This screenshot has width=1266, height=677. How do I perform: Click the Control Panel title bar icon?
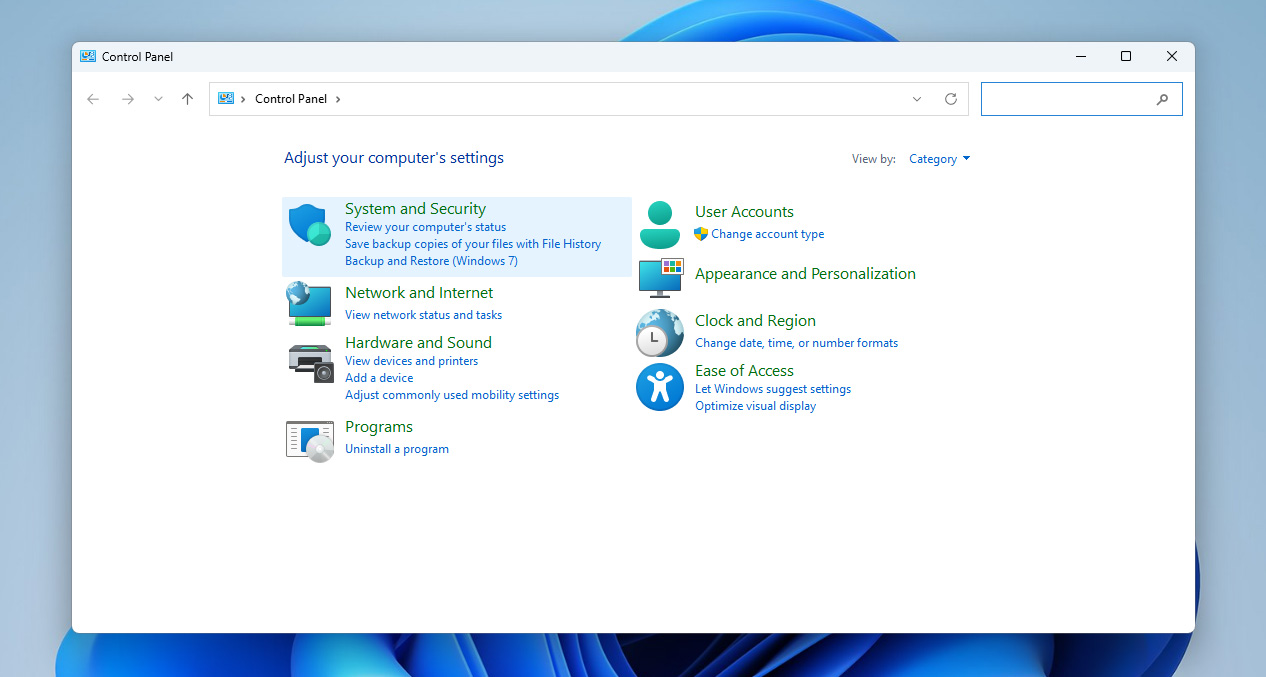[88, 57]
